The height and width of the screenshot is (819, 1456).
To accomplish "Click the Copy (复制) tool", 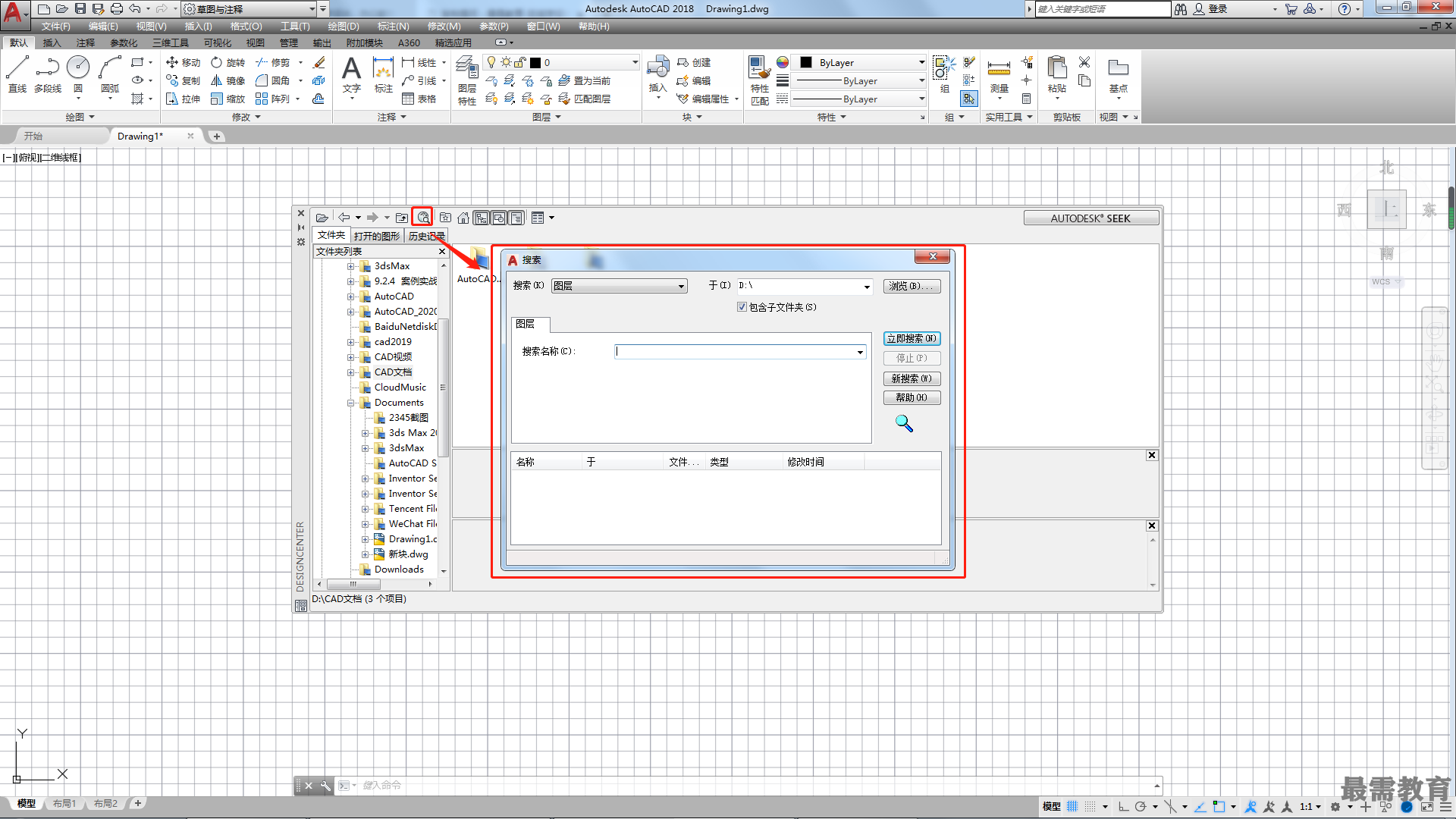I will [x=183, y=80].
